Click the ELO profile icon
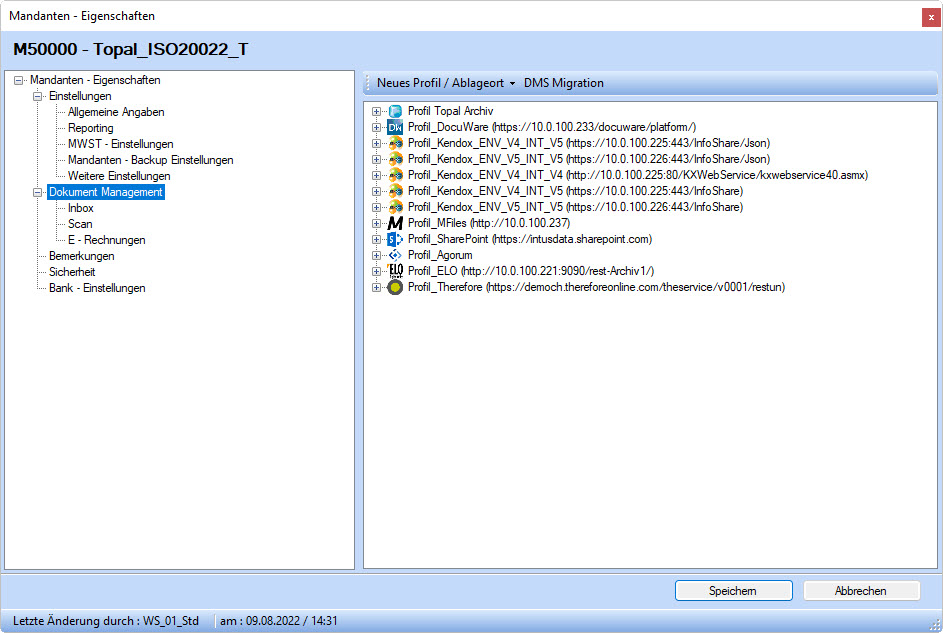Viewport: 943px width, 633px height. pos(395,272)
